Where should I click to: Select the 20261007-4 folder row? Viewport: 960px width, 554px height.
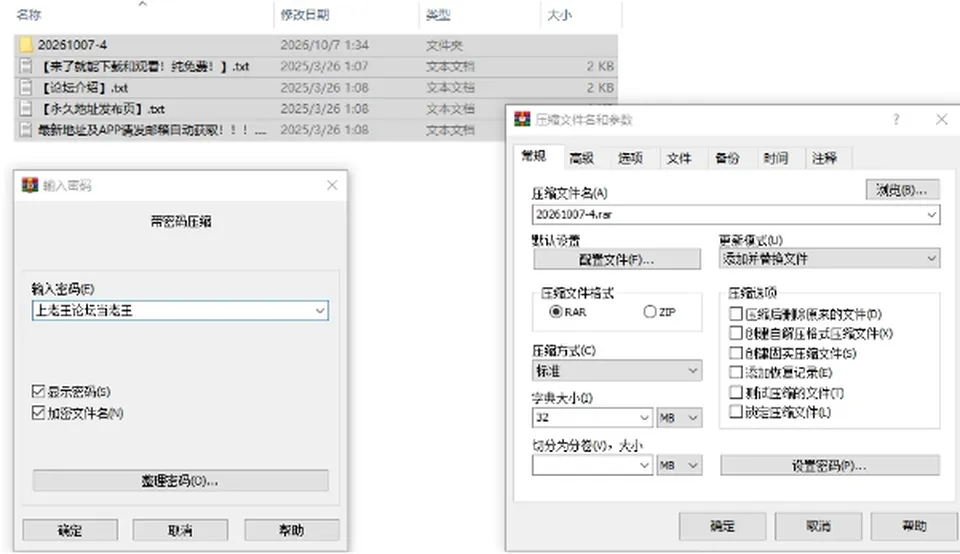click(x=316, y=45)
